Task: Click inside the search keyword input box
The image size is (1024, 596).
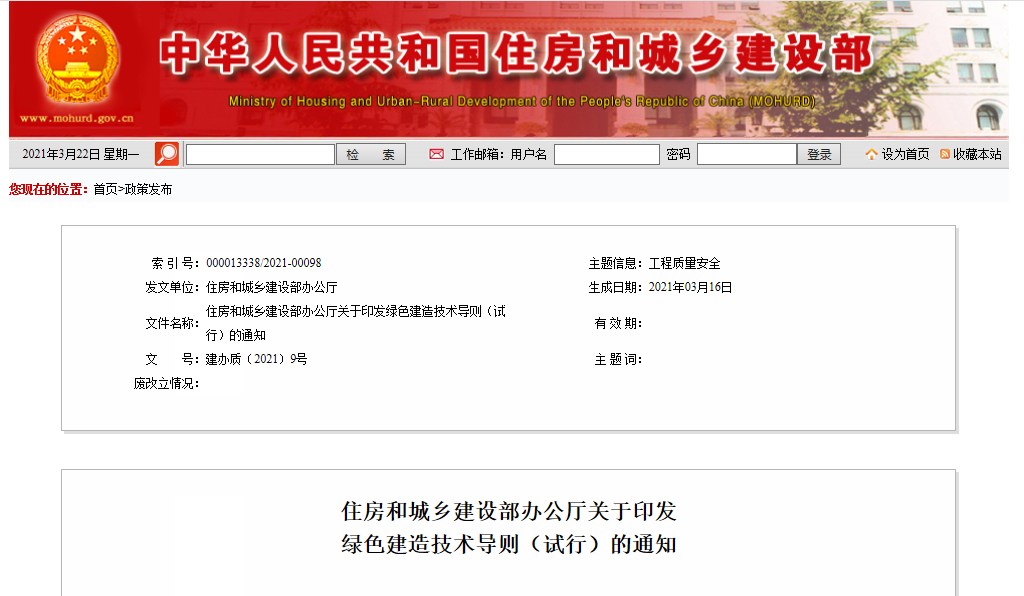Action: (x=258, y=153)
